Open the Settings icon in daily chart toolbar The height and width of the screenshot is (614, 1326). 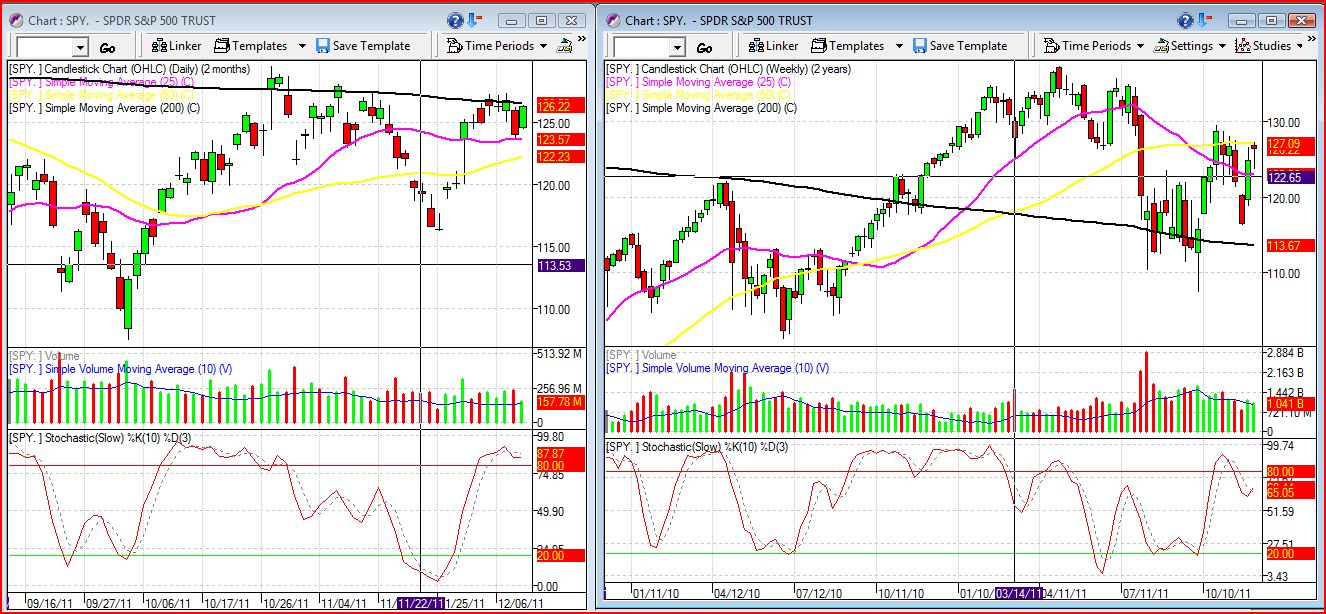[564, 46]
